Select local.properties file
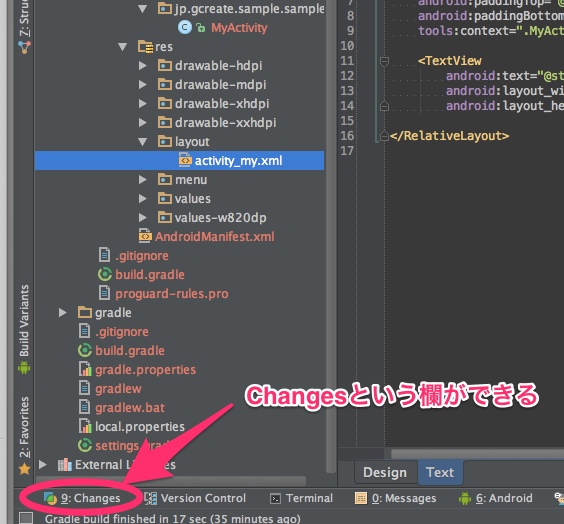564x524 pixels. click(x=140, y=427)
